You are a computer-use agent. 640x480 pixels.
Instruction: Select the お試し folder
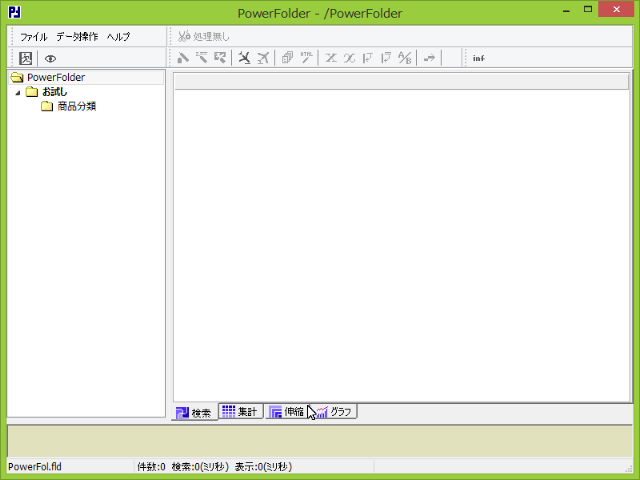pyautogui.click(x=55, y=92)
